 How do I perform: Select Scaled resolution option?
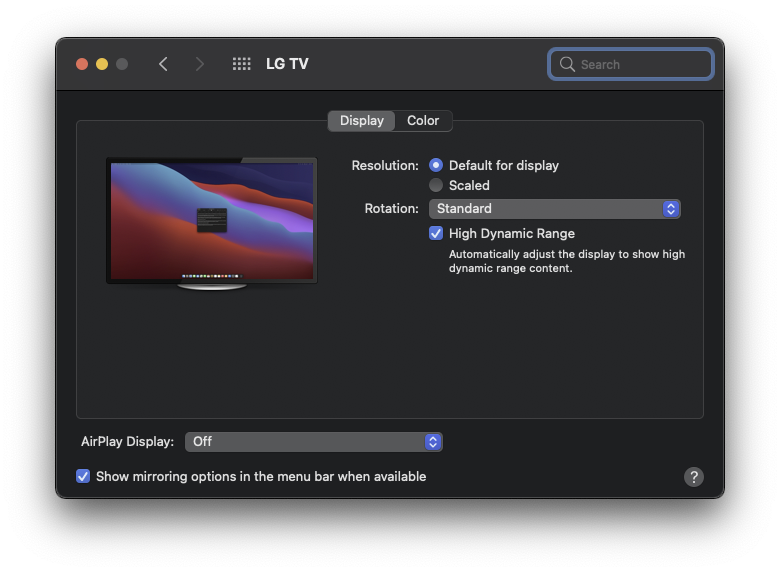[x=436, y=185]
